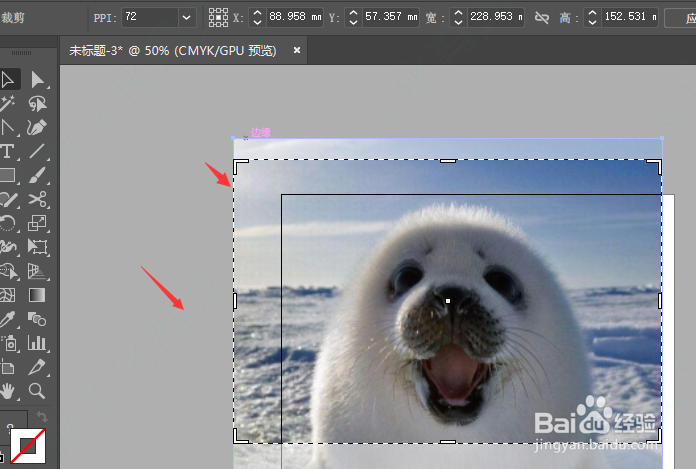Viewport: 696px width, 469px height.
Task: Click the crop box right-middle handle
Action: (x=660, y=301)
